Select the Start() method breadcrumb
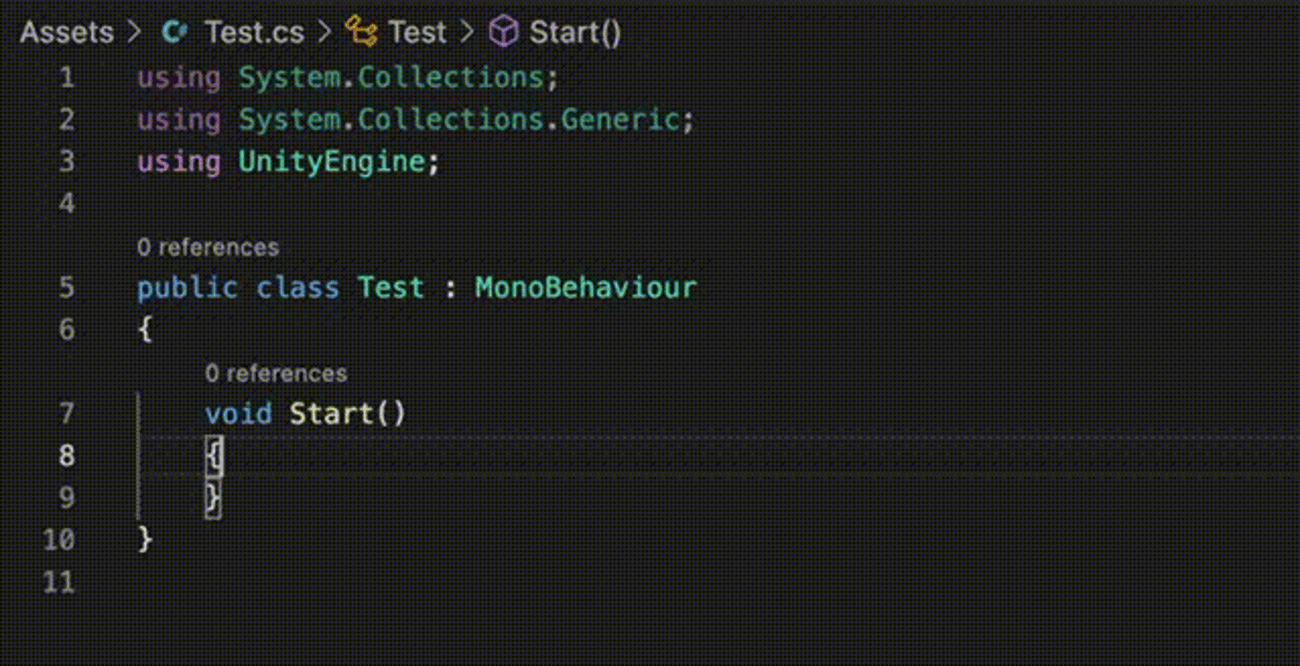The width and height of the screenshot is (1300, 666). 575,32
